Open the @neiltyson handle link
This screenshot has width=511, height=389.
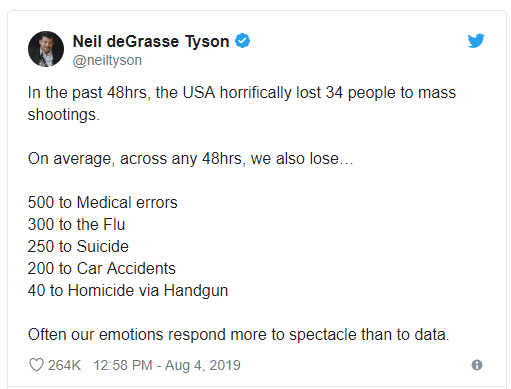pyautogui.click(x=107, y=60)
